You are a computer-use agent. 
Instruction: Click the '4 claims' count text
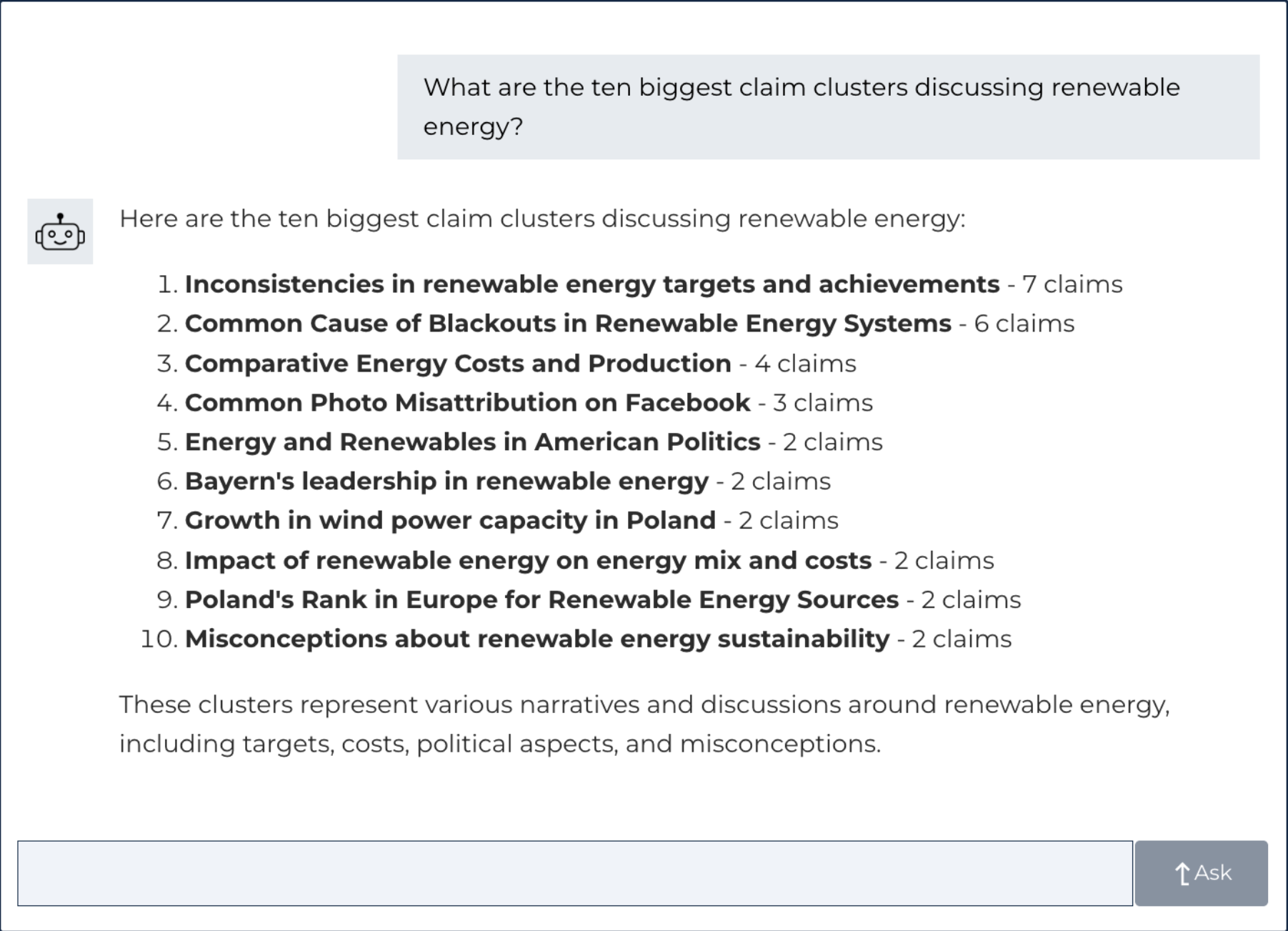(805, 364)
